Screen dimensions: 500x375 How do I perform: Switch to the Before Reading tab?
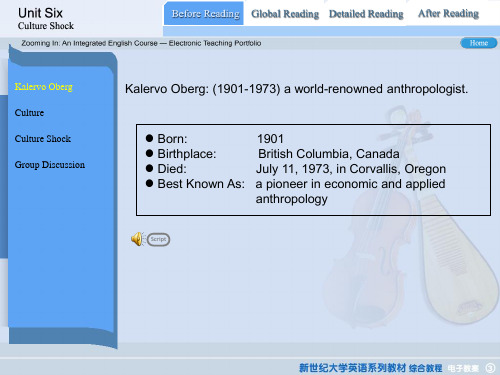click(x=205, y=14)
